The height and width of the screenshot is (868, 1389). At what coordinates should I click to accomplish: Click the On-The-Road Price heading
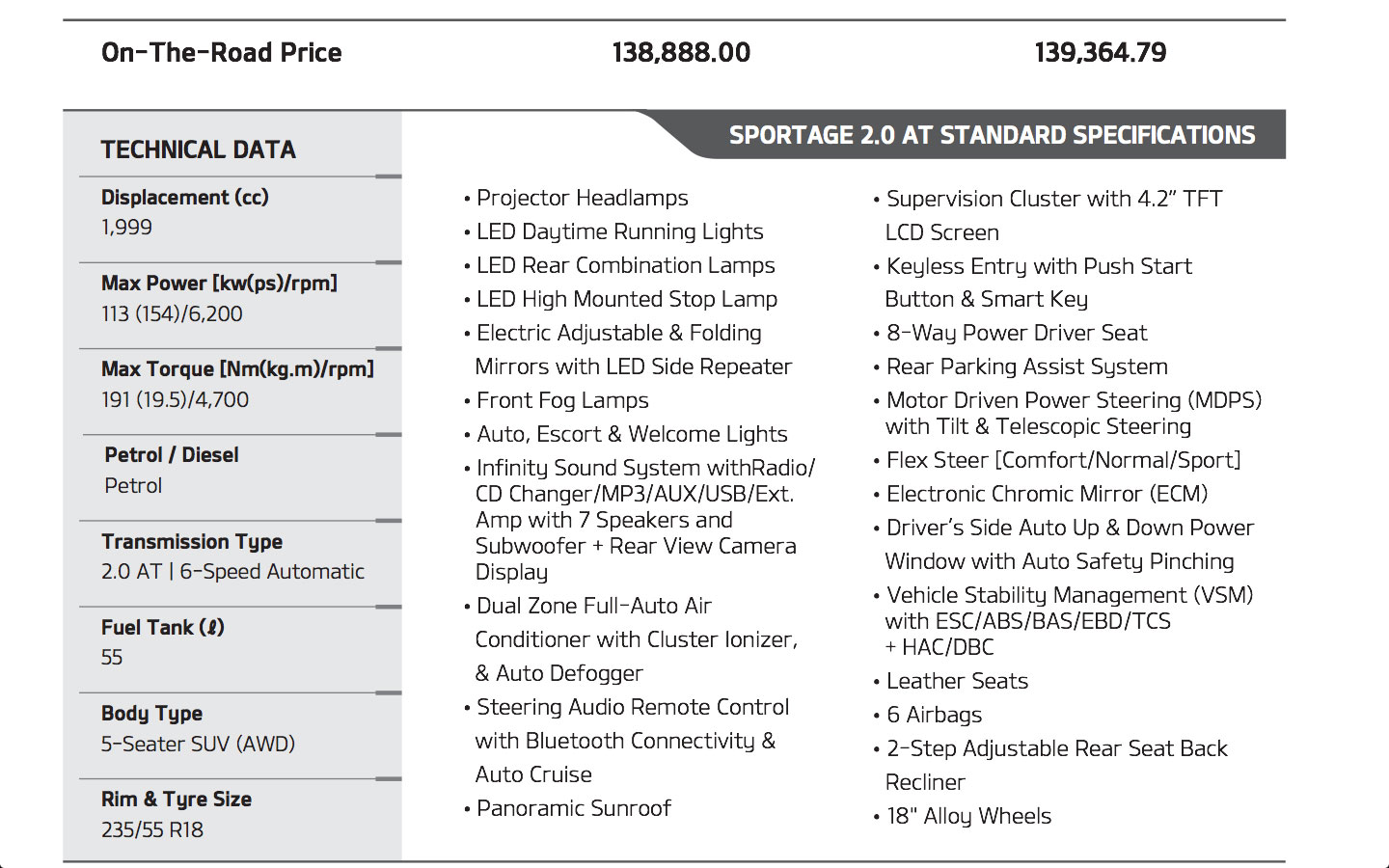[x=221, y=52]
